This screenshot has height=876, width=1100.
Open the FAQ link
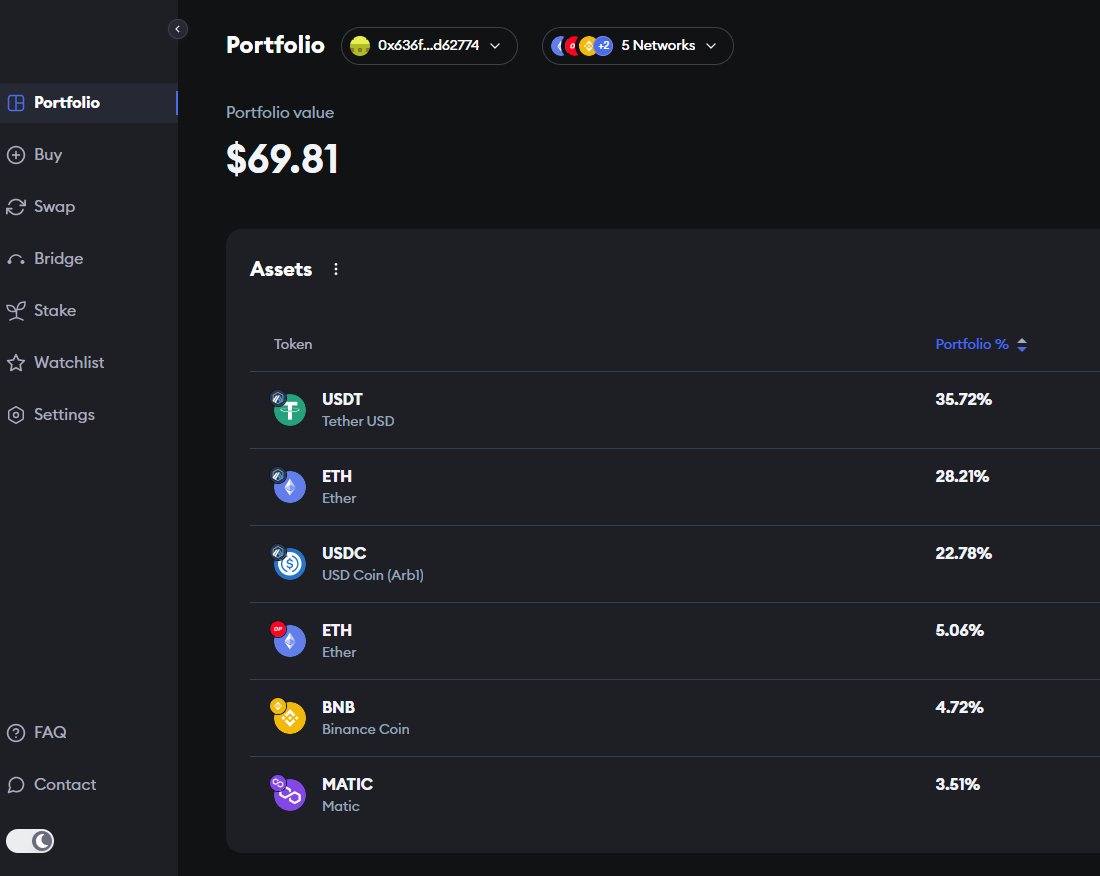(50, 733)
